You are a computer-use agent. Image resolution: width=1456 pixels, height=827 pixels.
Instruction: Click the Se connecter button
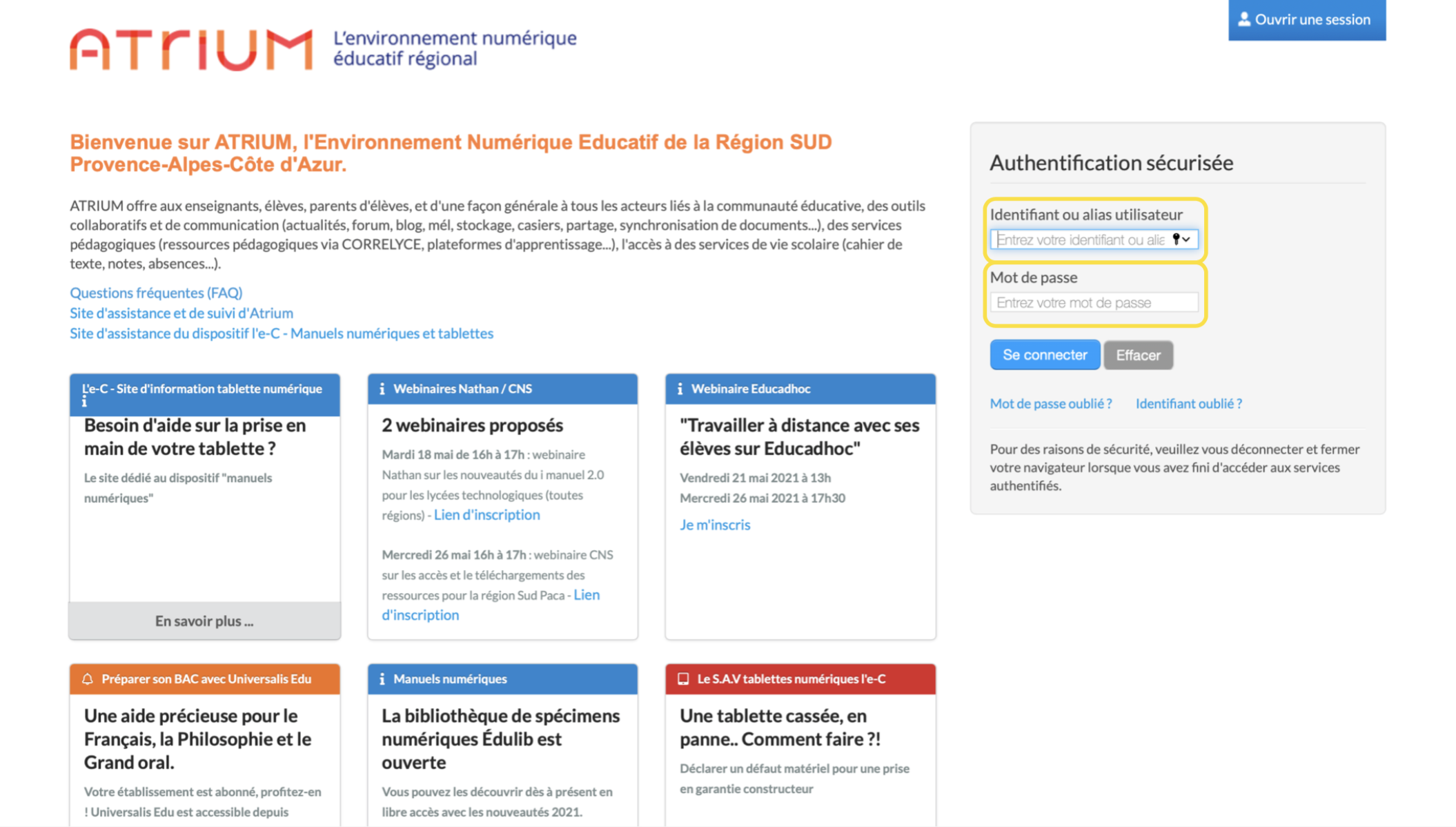click(x=1045, y=355)
